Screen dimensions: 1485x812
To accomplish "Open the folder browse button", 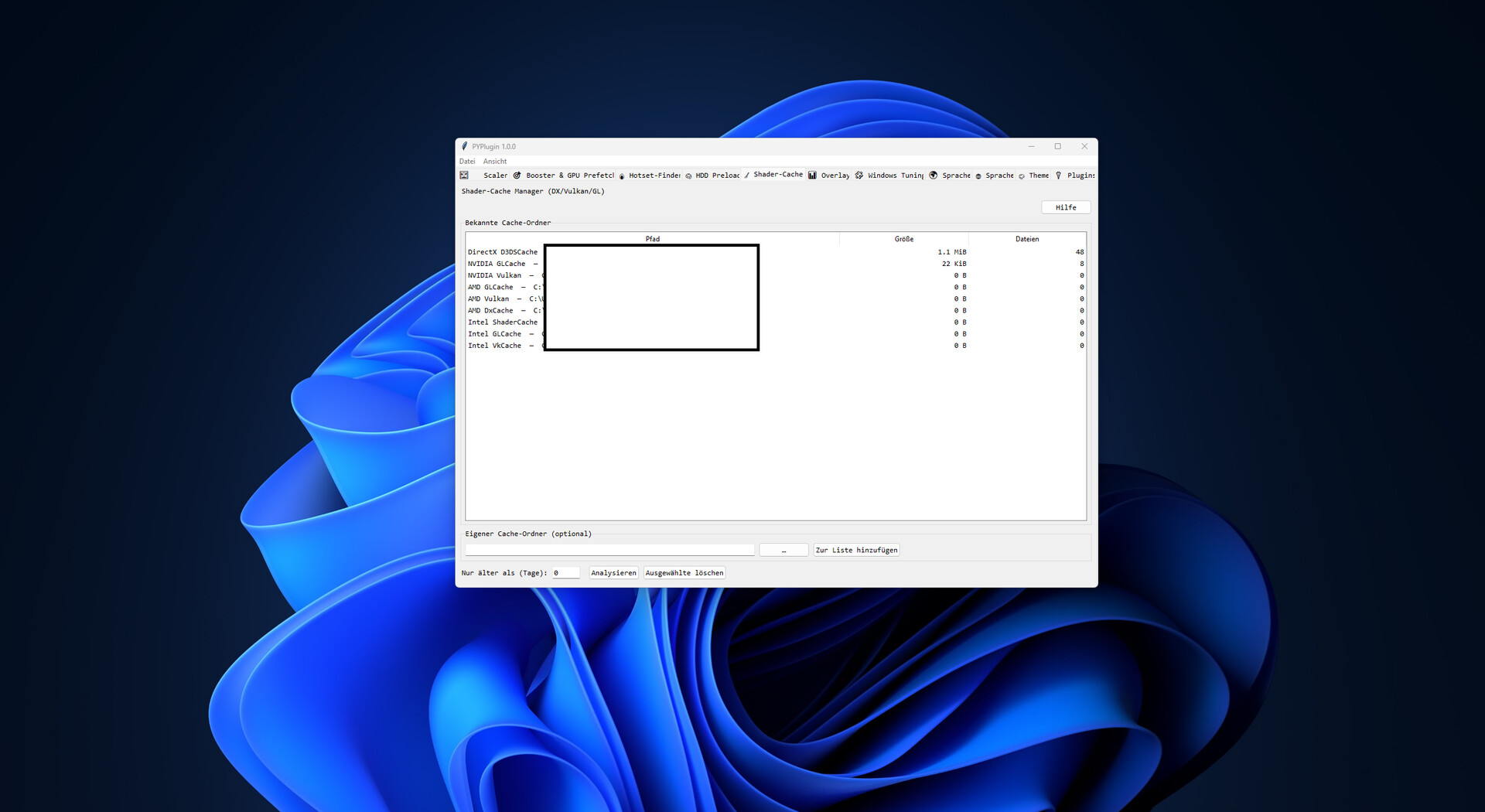I will [x=783, y=549].
